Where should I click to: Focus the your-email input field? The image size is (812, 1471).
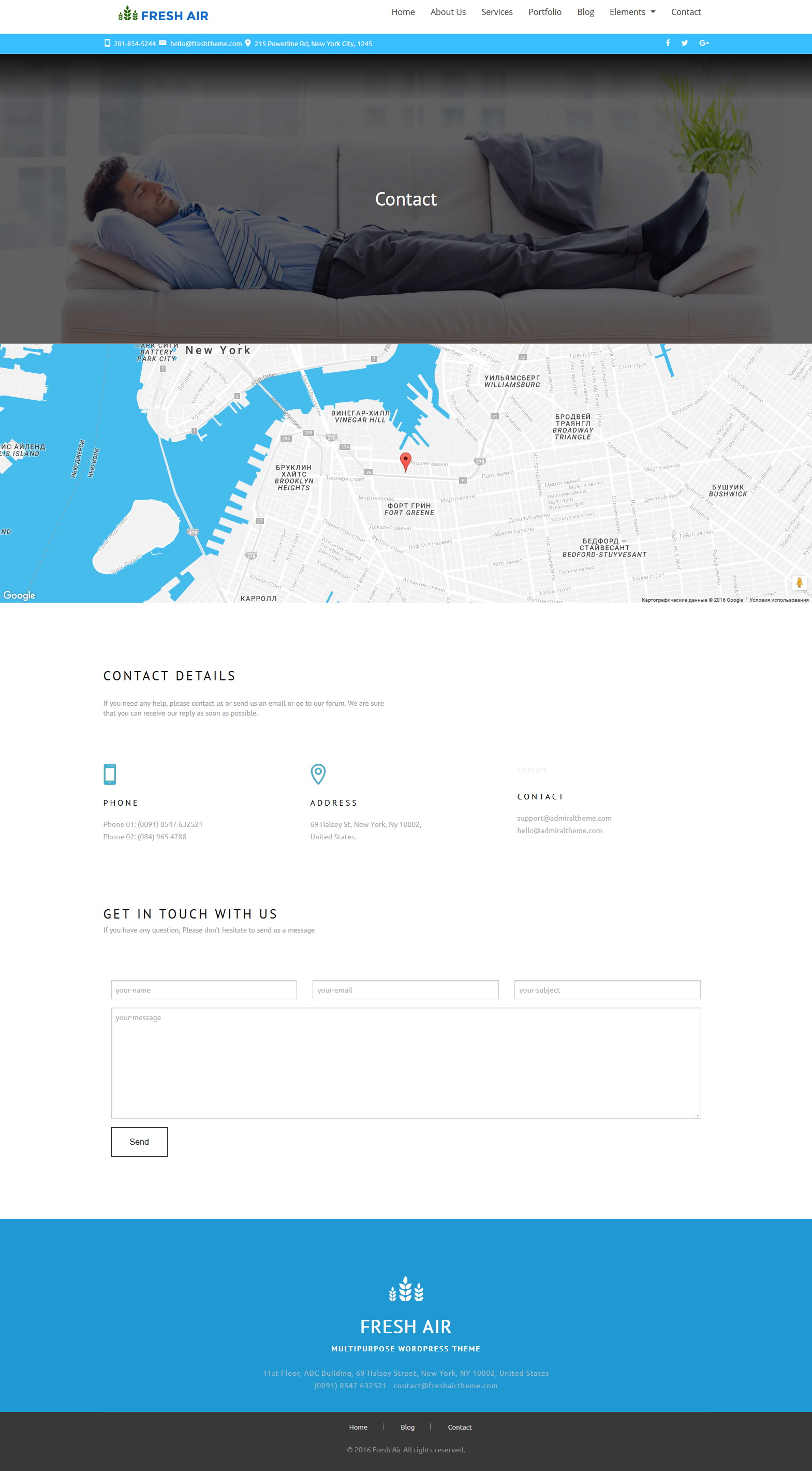406,989
